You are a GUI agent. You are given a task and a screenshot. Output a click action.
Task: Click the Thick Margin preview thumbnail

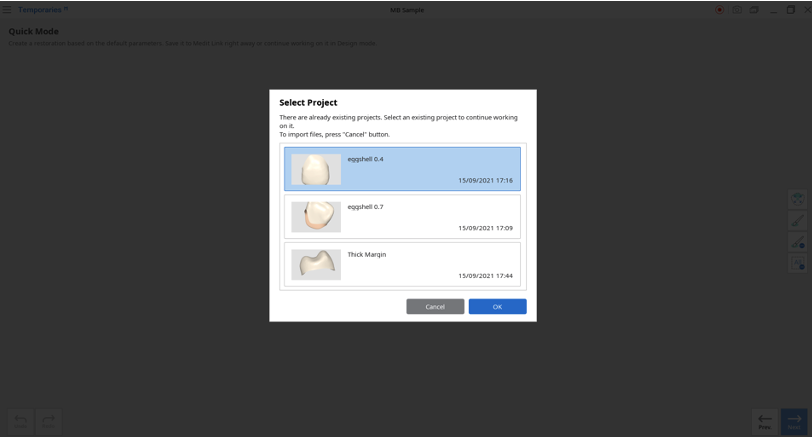(316, 265)
